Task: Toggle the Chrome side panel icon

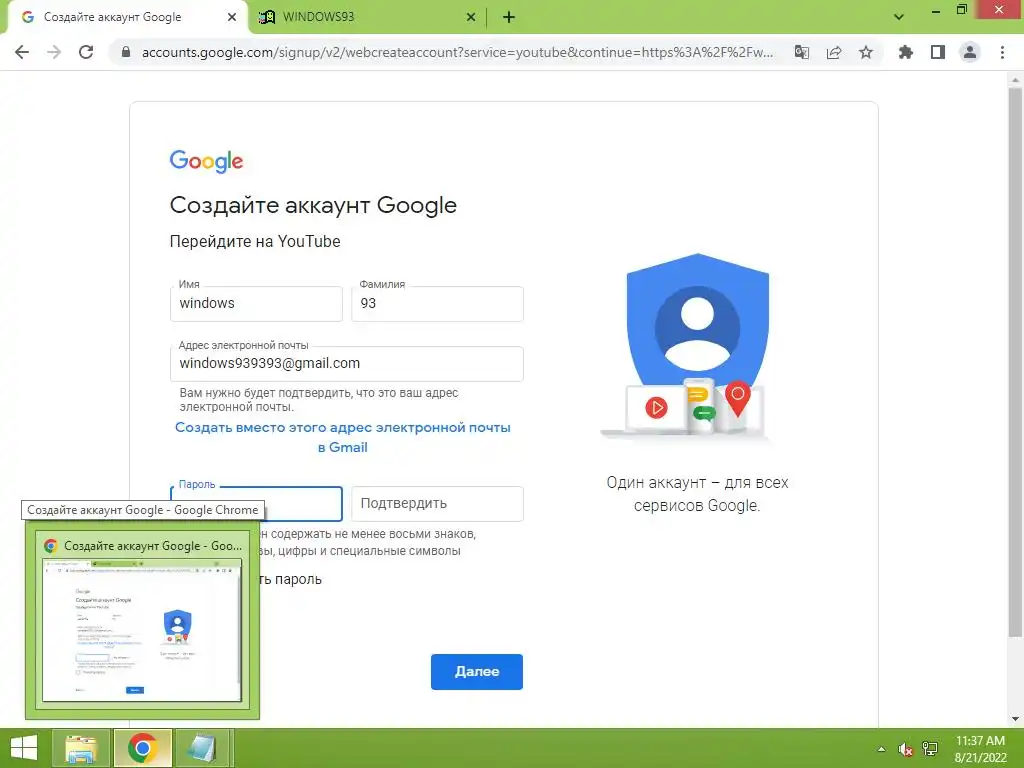Action: pos(938,52)
